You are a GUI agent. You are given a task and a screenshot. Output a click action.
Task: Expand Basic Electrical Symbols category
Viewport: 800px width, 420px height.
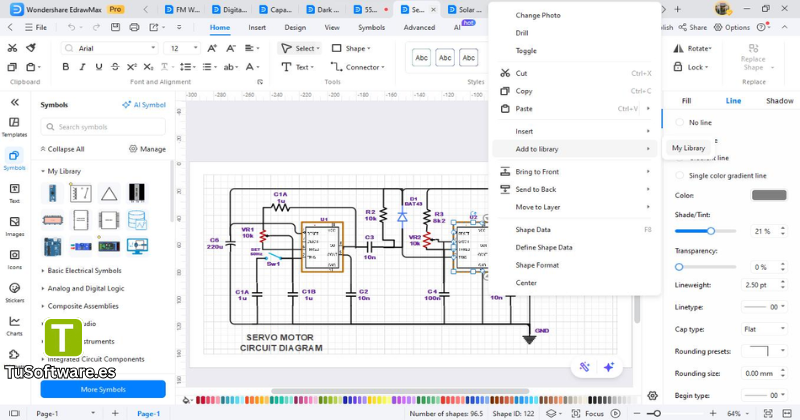(x=43, y=270)
